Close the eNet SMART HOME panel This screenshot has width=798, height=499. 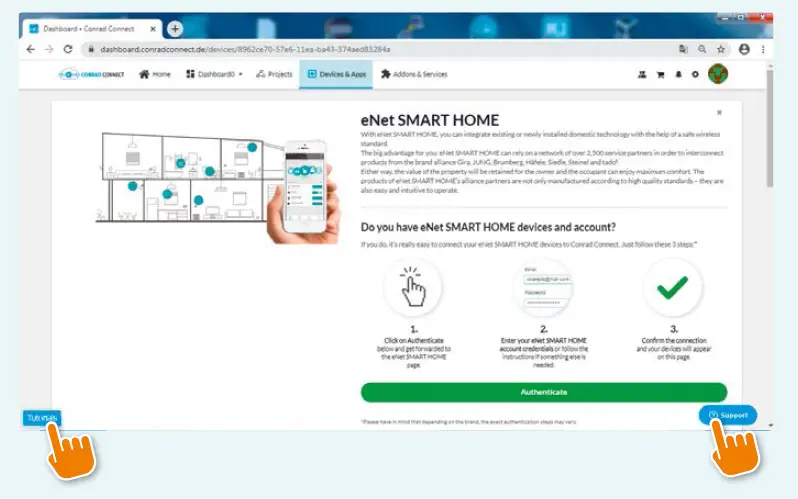click(x=719, y=113)
